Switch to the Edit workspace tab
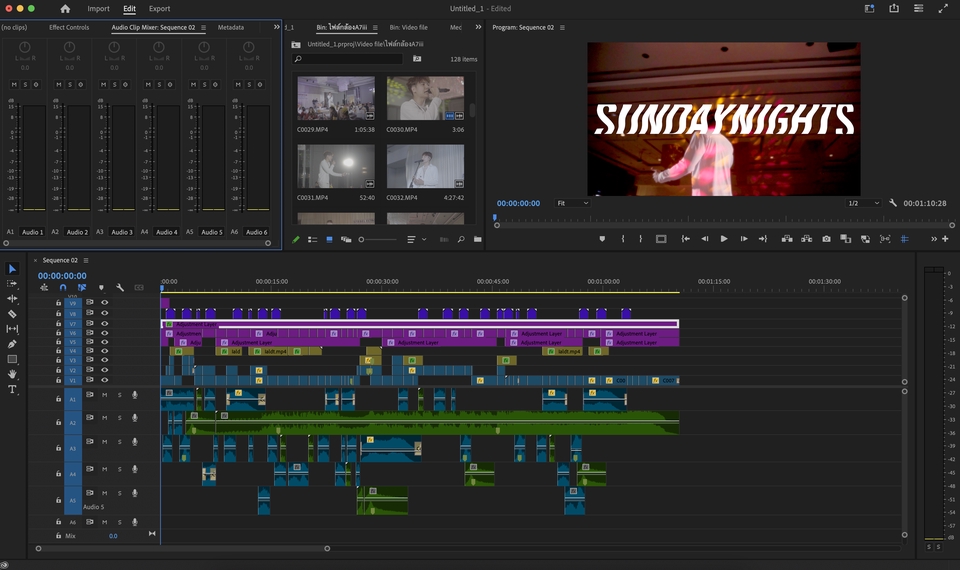This screenshot has width=960, height=570. [129, 9]
